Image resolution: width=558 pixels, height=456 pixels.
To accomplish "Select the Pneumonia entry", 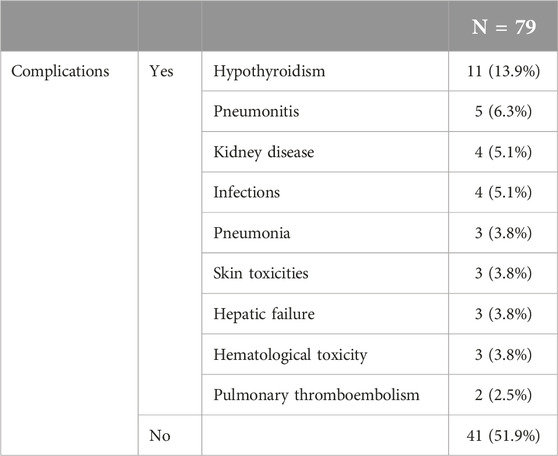I will click(x=252, y=233).
